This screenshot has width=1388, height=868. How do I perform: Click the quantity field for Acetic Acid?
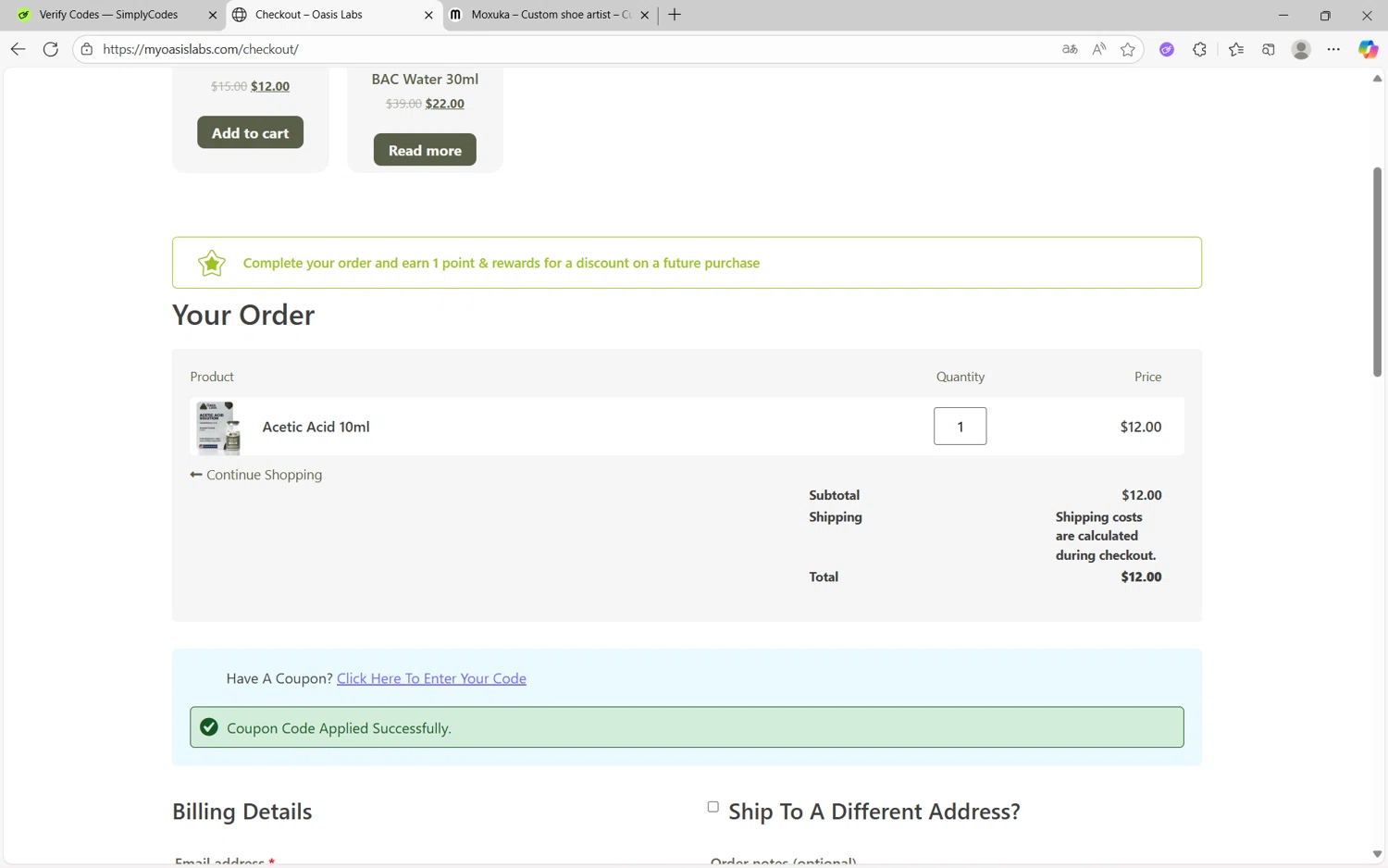coord(960,426)
